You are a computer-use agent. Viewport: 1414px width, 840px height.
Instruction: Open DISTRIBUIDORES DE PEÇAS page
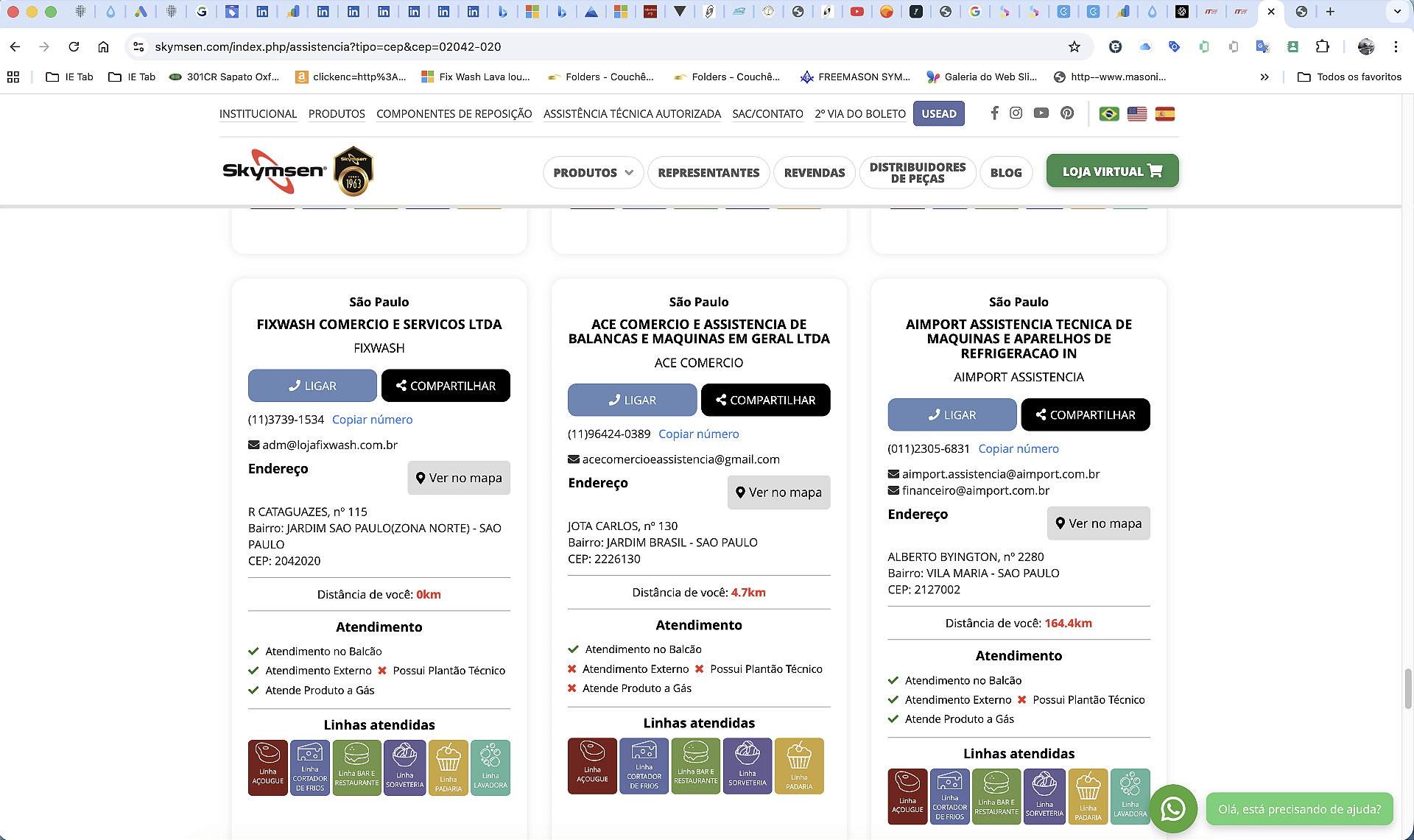(x=918, y=172)
